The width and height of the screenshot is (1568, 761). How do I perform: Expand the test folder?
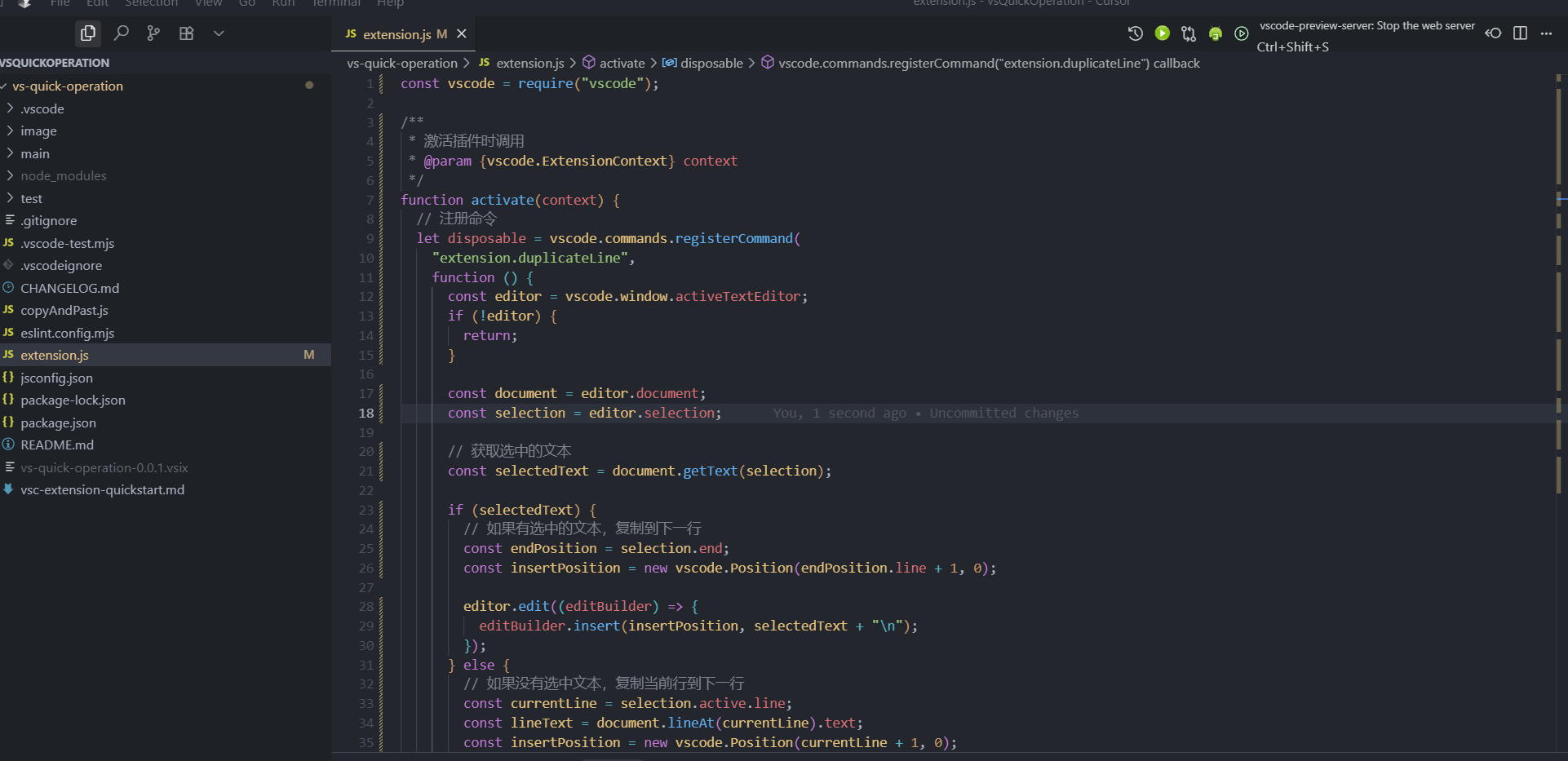click(166, 198)
